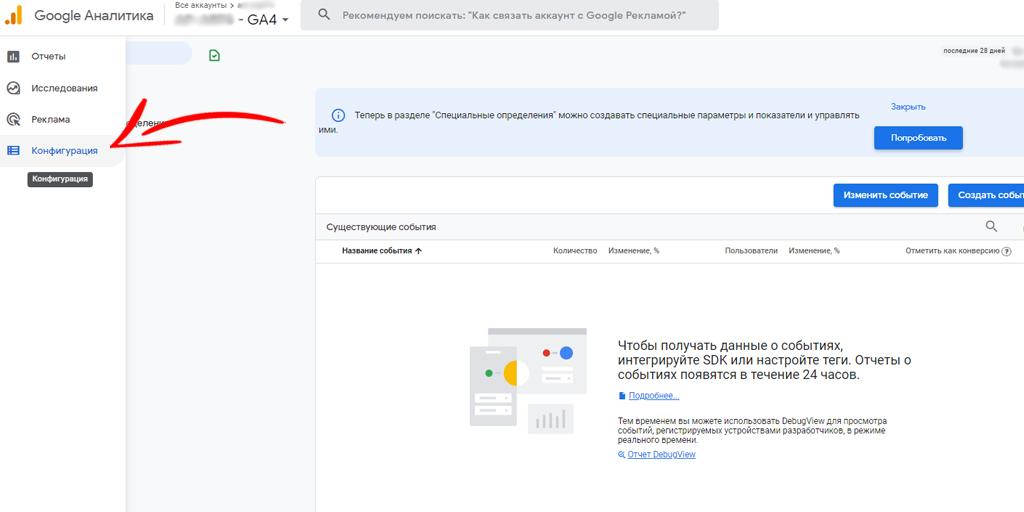Click the Создать событие button

(x=988, y=195)
